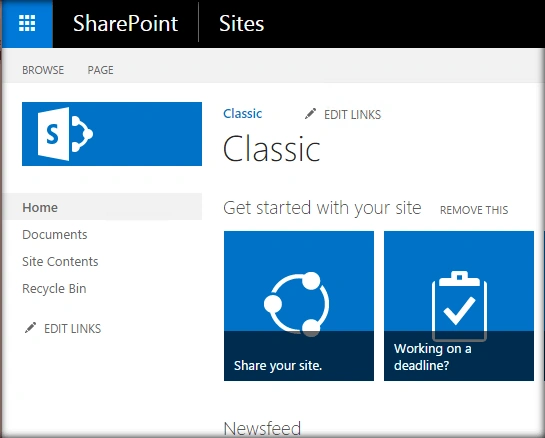The width and height of the screenshot is (545, 438).
Task: Open Documents from the sidebar
Action: pyautogui.click(x=55, y=235)
